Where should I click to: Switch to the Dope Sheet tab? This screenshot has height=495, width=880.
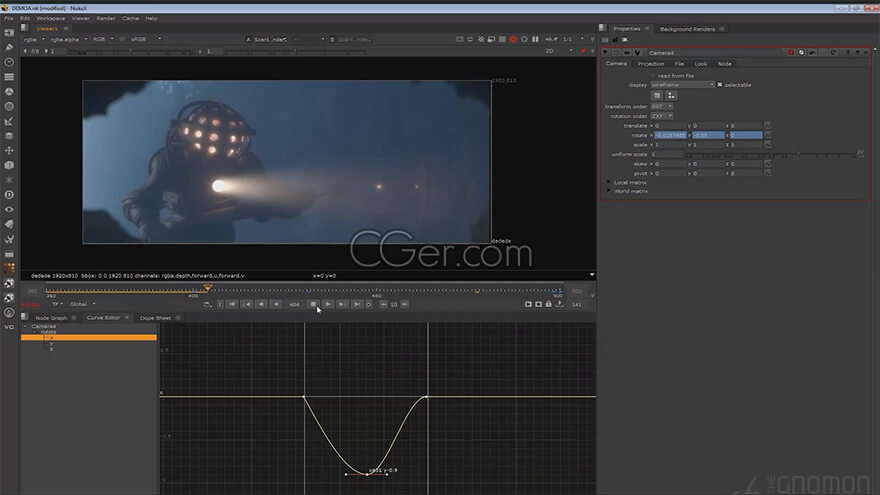tap(155, 318)
